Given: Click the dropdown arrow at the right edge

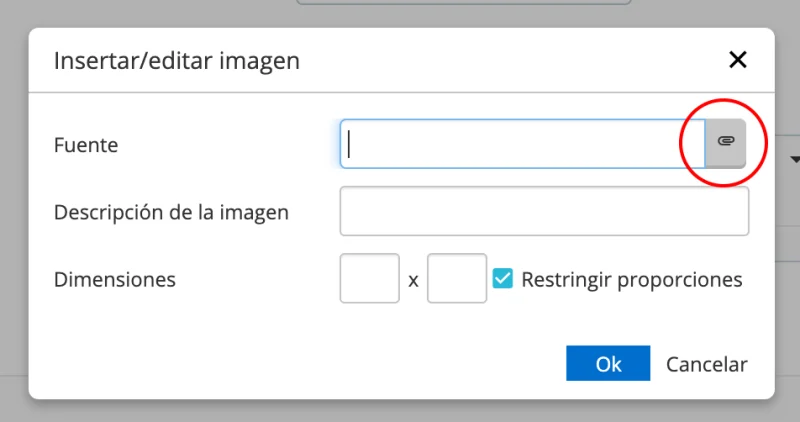Looking at the screenshot, I should 796,159.
